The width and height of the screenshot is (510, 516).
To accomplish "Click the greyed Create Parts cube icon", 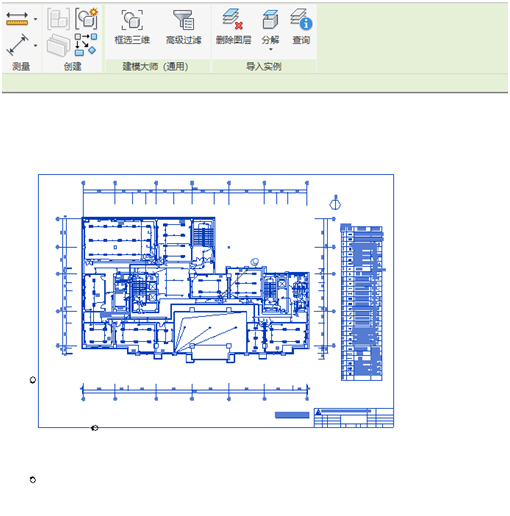I will tap(59, 19).
